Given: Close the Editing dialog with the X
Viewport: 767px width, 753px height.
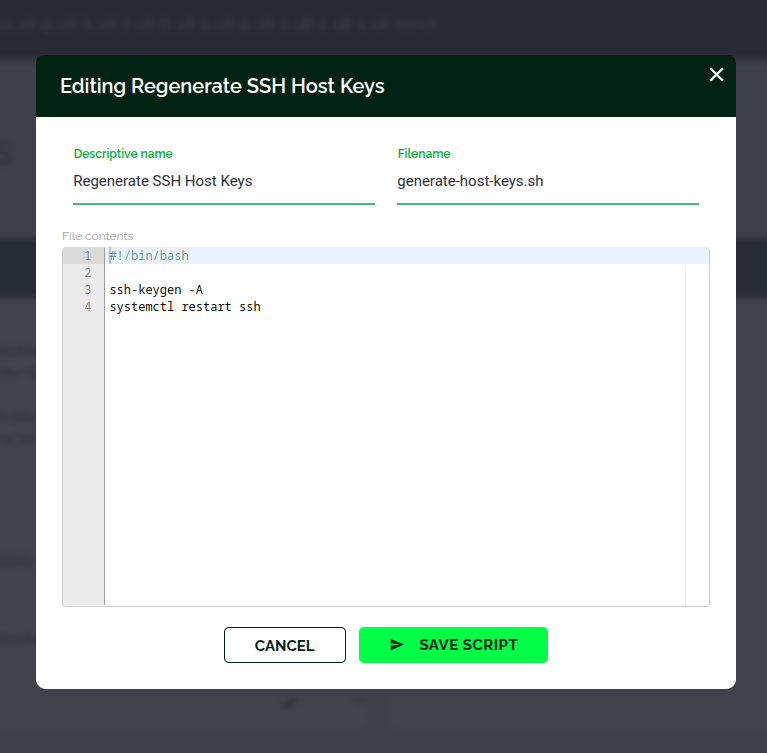Looking at the screenshot, I should coord(716,75).
